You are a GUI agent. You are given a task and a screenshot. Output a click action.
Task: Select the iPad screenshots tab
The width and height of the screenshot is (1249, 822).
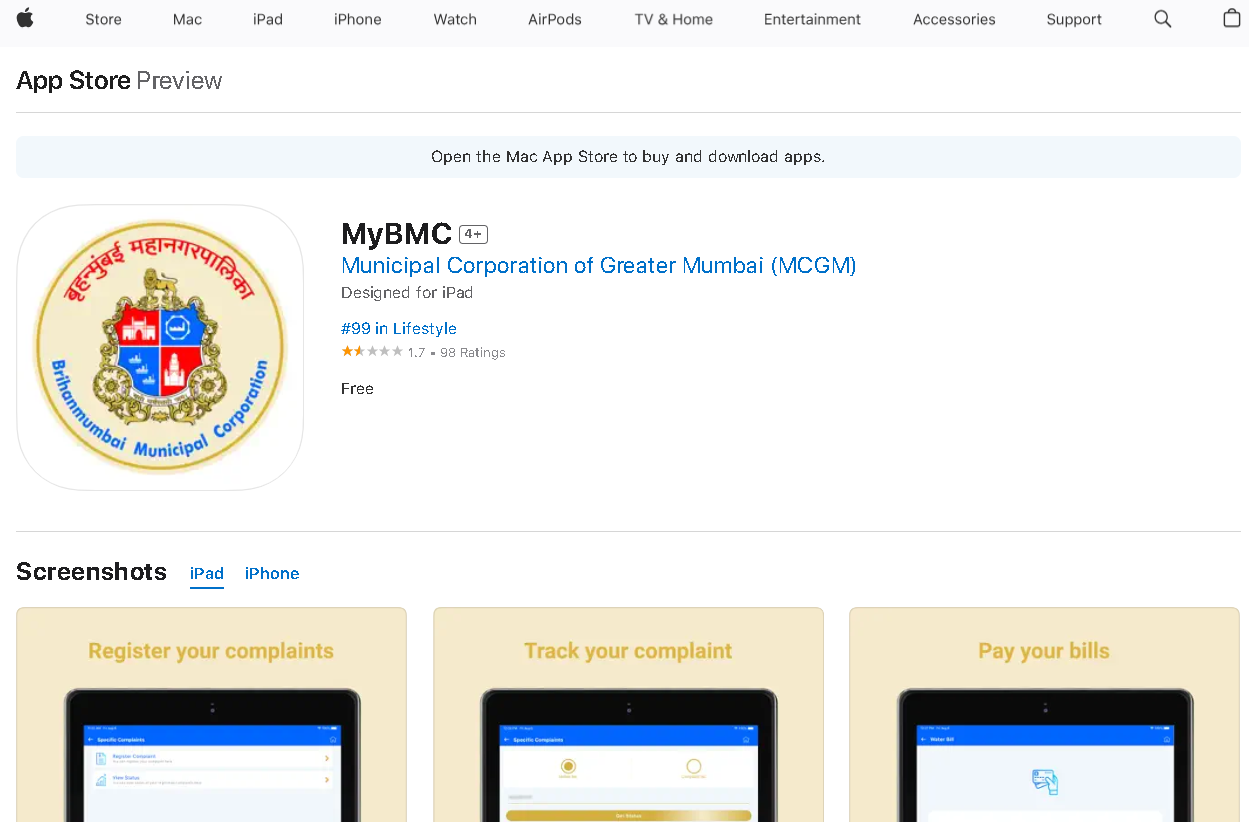[x=207, y=573]
